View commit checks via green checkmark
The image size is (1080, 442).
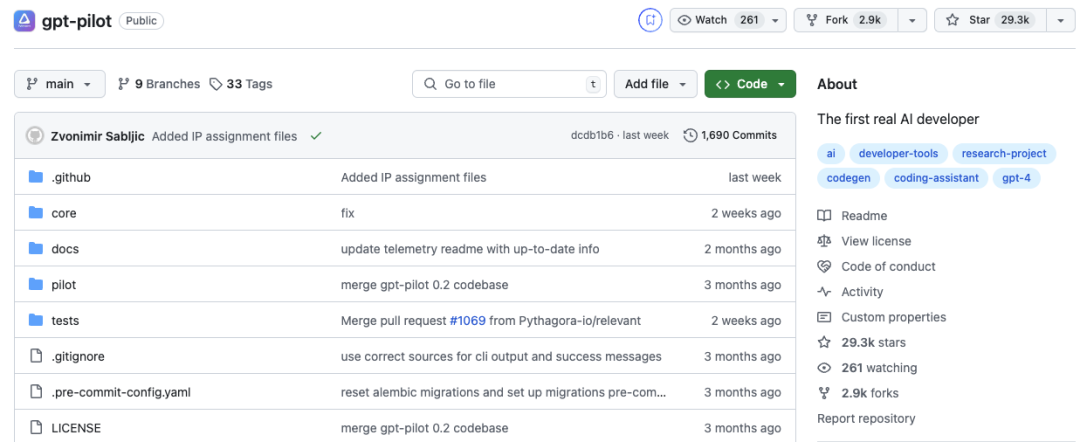316,136
